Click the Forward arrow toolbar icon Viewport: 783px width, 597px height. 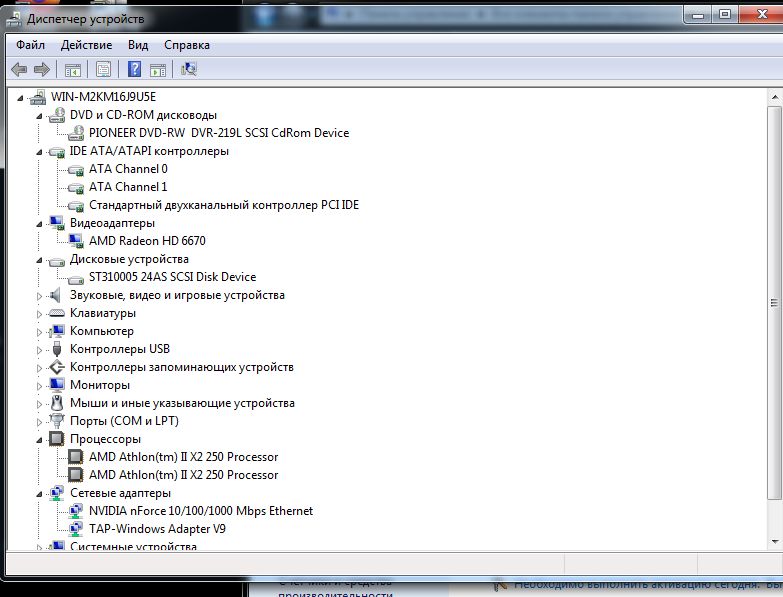click(42, 69)
